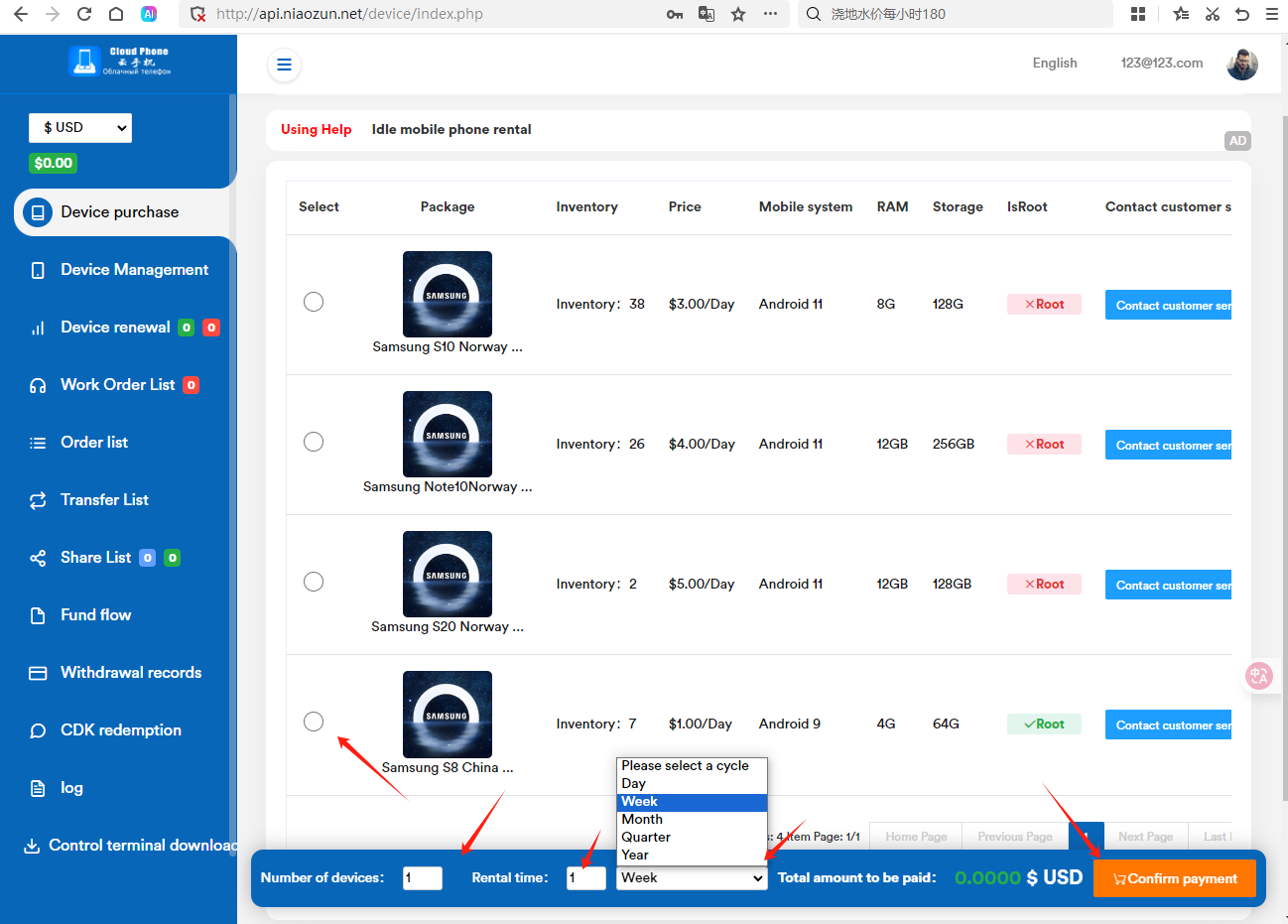Bookmark this page with the star

tap(738, 14)
